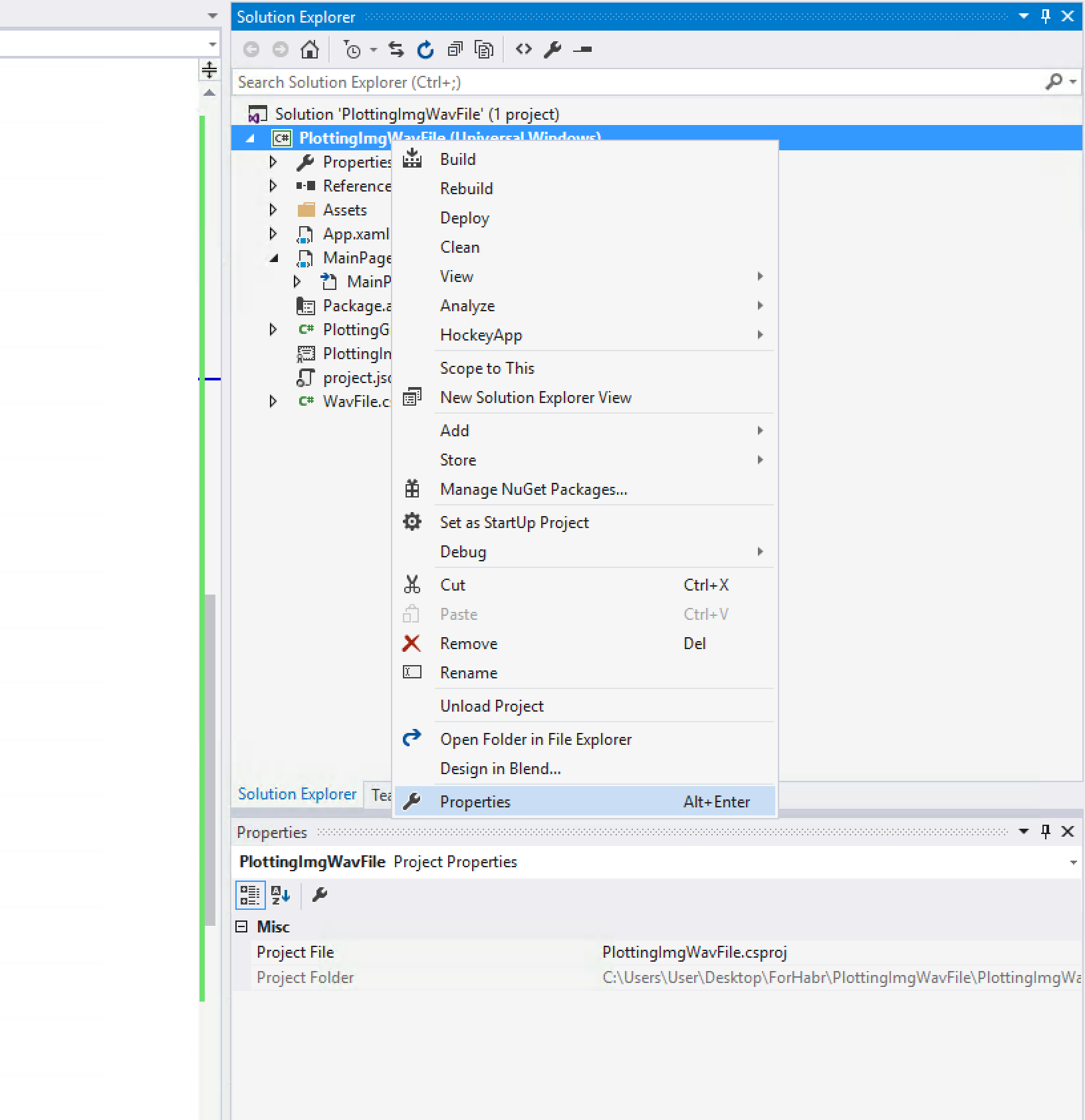This screenshot has height=1120, width=1085.
Task: Open the Debug submenu
Action: point(586,552)
